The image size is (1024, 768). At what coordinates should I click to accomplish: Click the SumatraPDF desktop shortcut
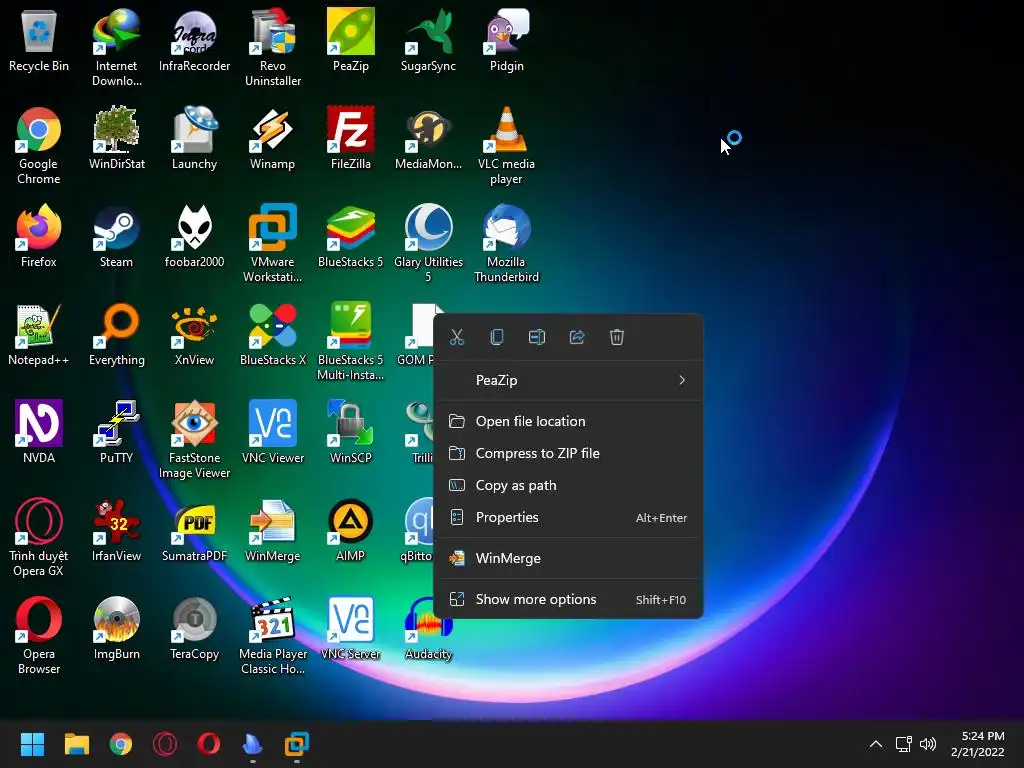194,530
